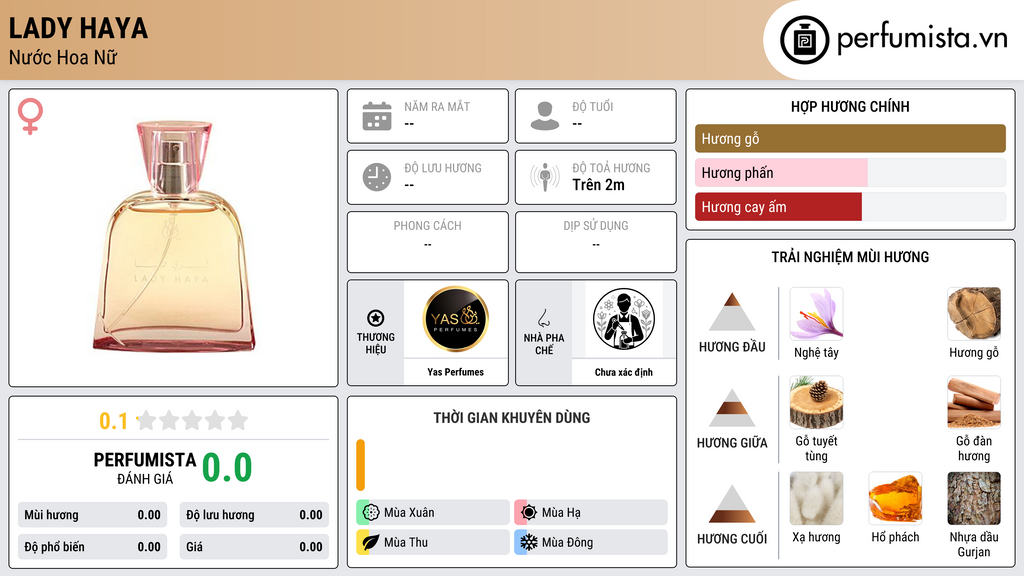Screen dimensions: 1024x576
Task: Click the calendar icon for Năm ra mắt
Action: click(377, 116)
